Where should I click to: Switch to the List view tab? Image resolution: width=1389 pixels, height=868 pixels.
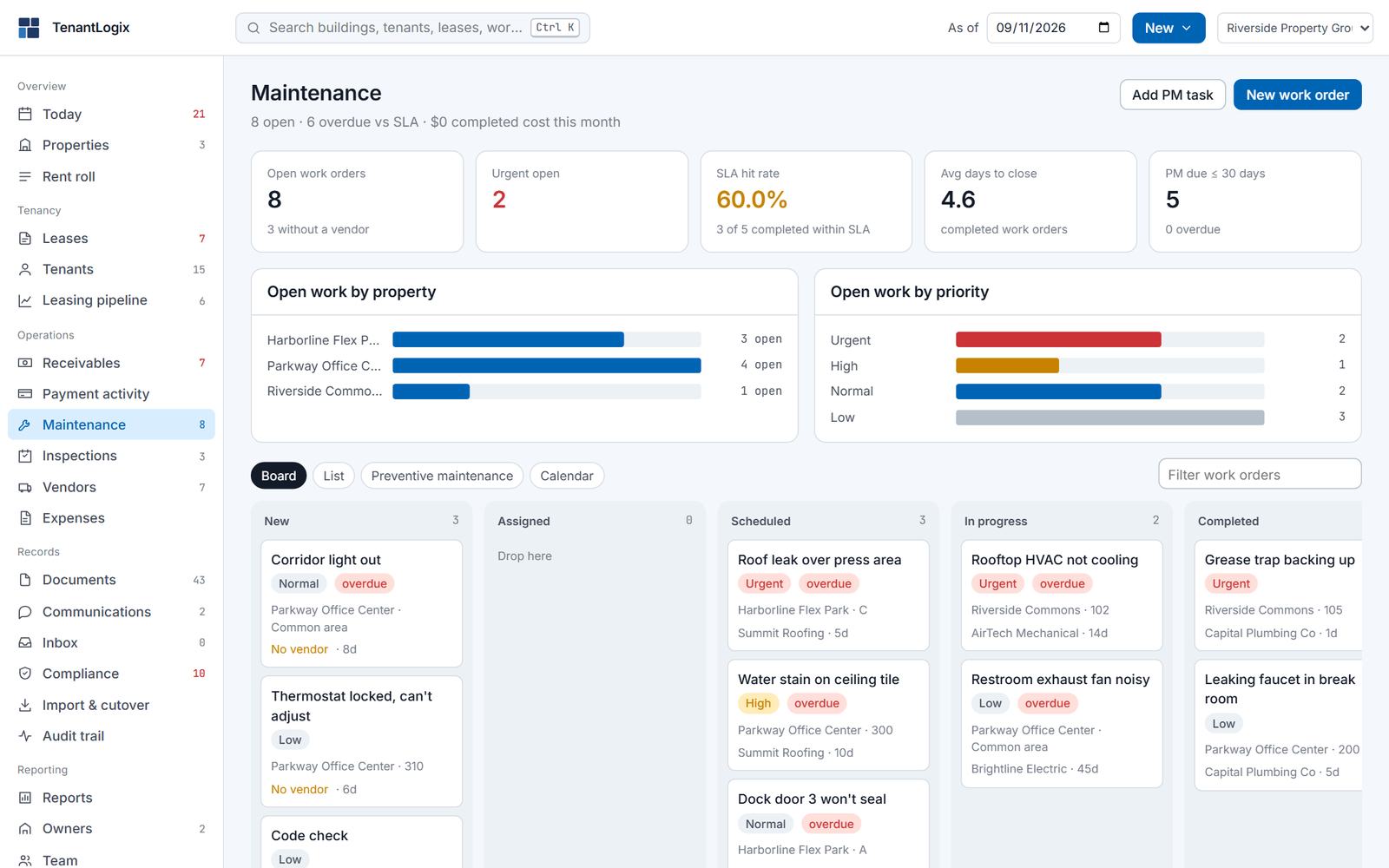point(333,476)
